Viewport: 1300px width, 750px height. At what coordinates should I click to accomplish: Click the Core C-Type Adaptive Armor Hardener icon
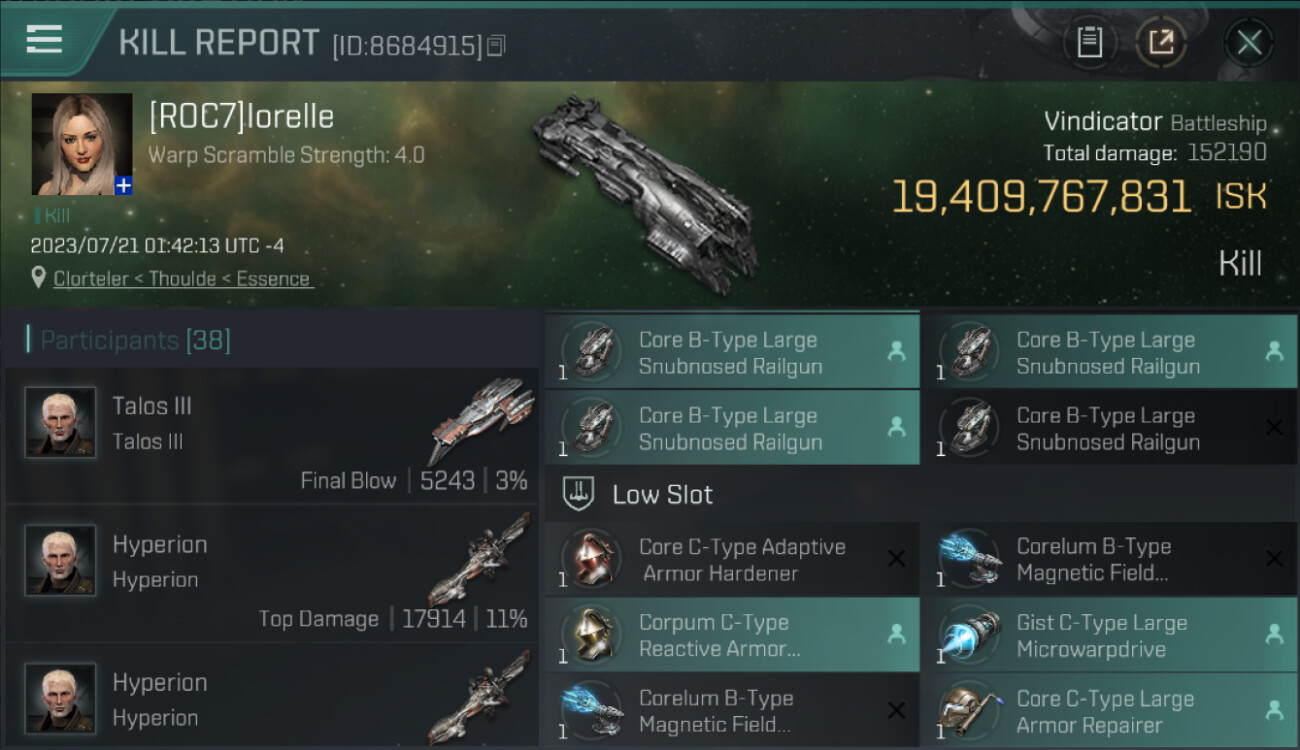(x=593, y=559)
